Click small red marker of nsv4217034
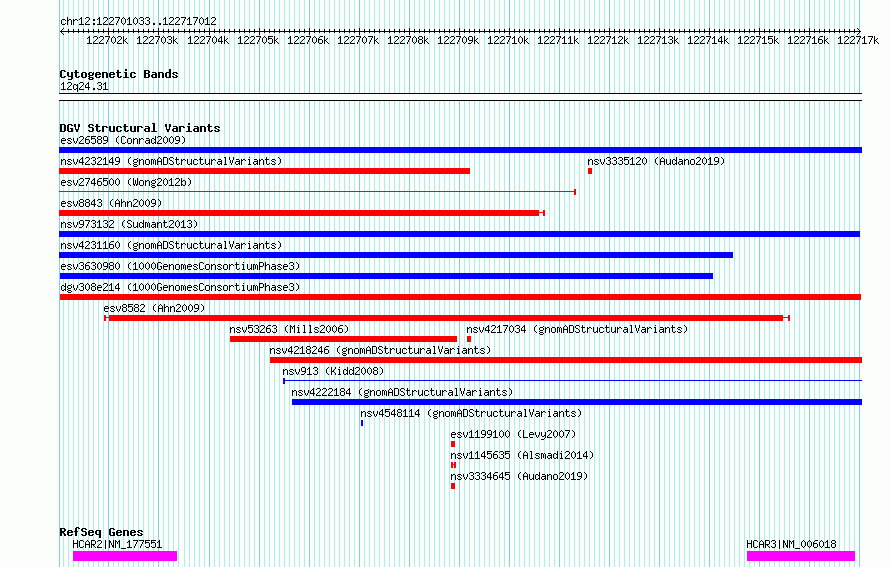The width and height of the screenshot is (890, 567). tap(469, 339)
